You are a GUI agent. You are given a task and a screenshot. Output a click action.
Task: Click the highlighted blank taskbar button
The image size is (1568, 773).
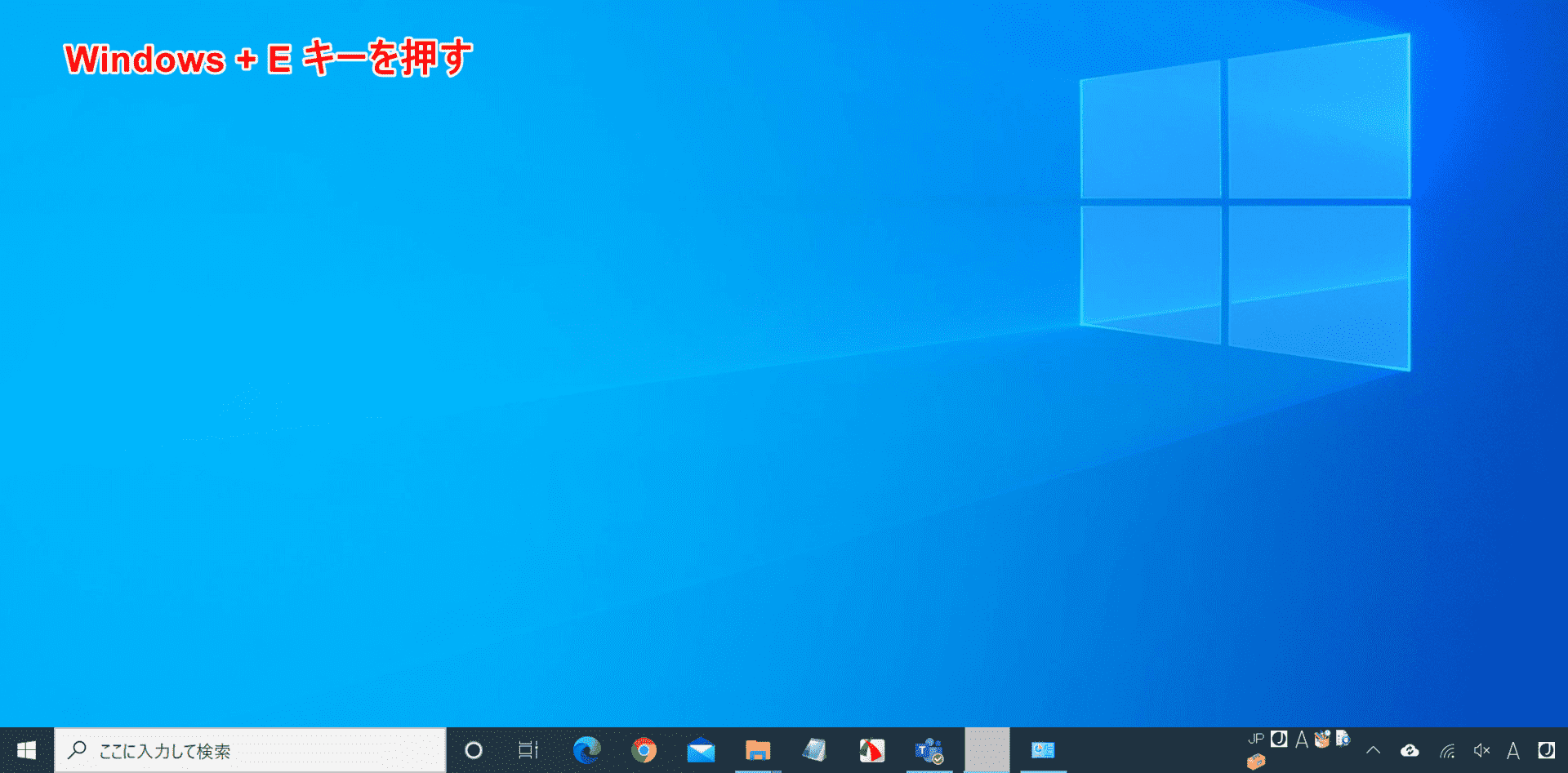[987, 750]
